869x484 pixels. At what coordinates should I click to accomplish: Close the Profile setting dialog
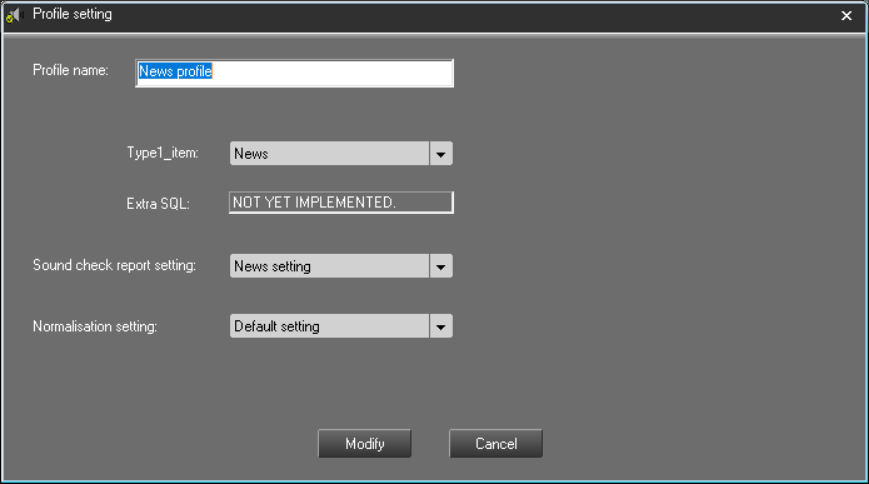tap(846, 15)
